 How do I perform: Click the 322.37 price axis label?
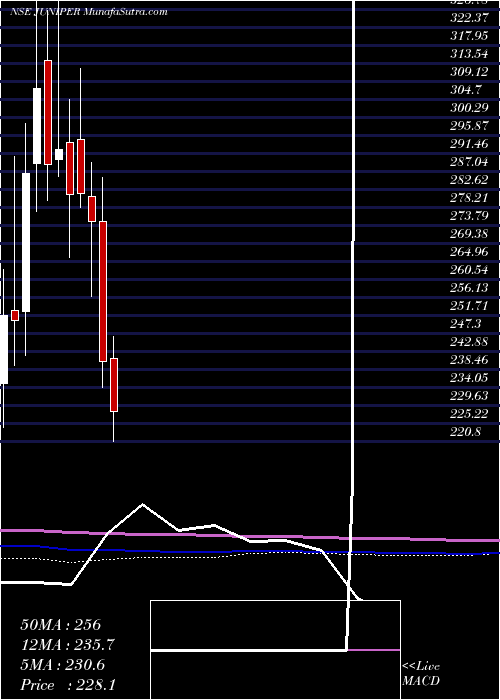469,17
